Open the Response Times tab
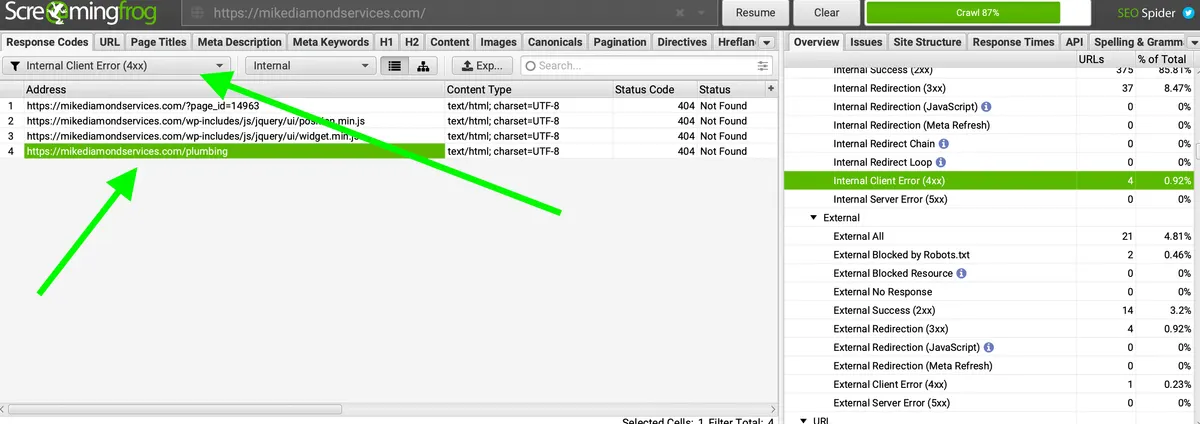This screenshot has height=424, width=1200. coord(1013,42)
